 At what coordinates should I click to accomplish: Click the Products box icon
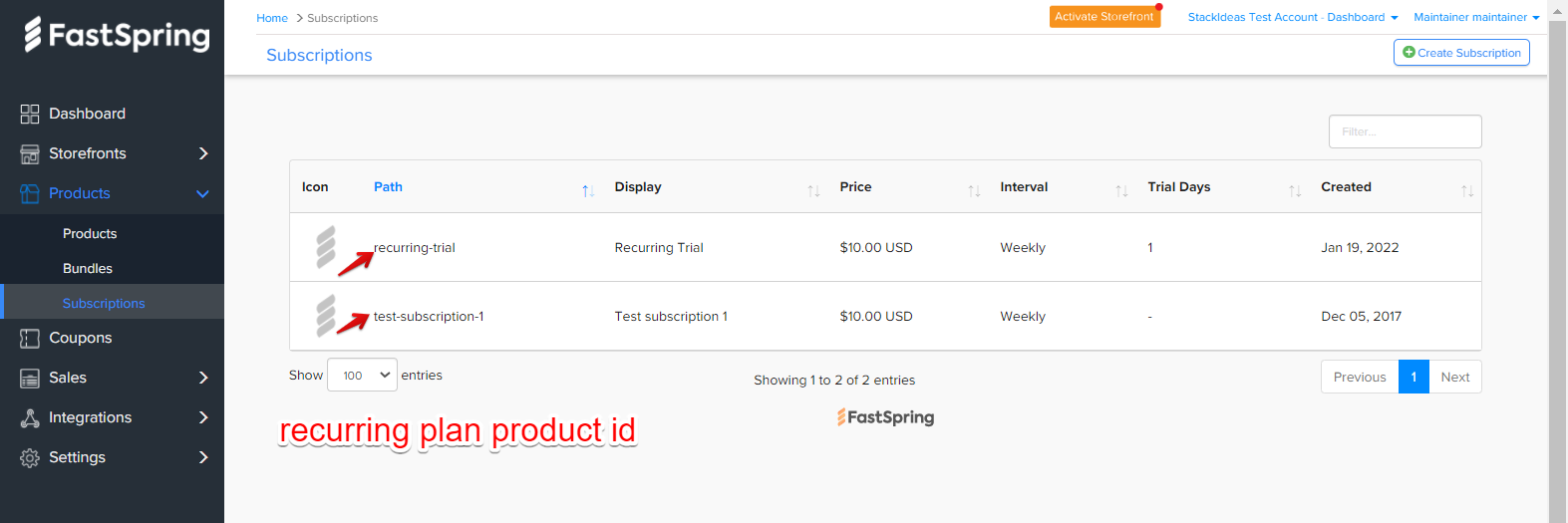pos(30,193)
